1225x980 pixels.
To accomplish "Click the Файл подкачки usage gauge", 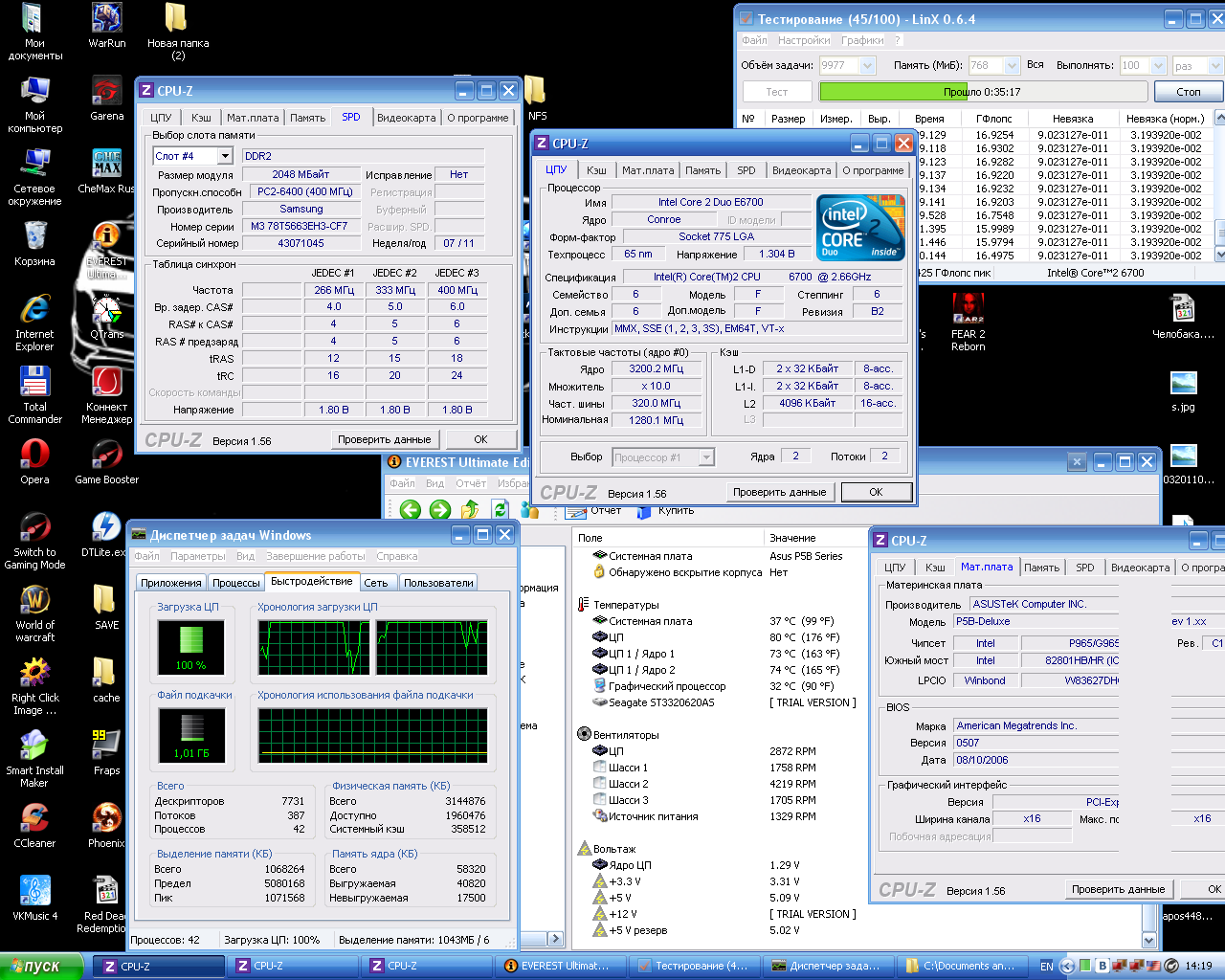I will click(x=191, y=735).
